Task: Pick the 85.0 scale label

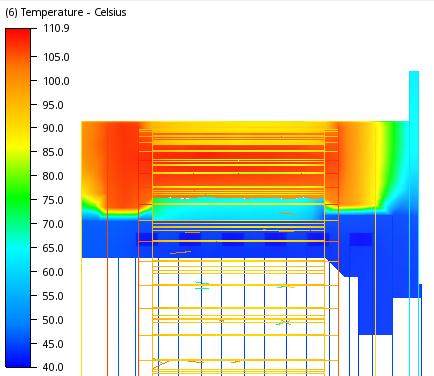Action: point(53,152)
